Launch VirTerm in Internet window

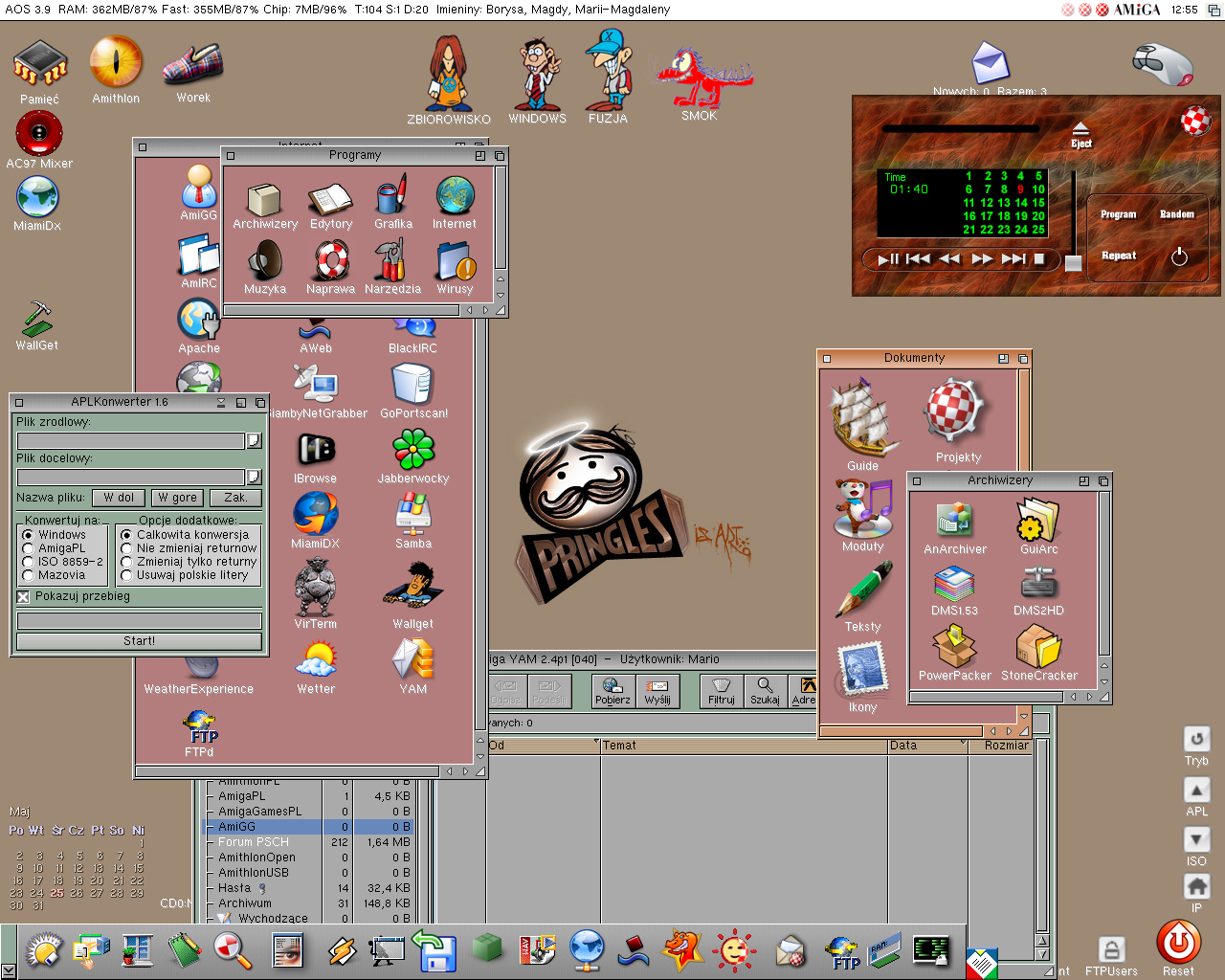tap(315, 587)
